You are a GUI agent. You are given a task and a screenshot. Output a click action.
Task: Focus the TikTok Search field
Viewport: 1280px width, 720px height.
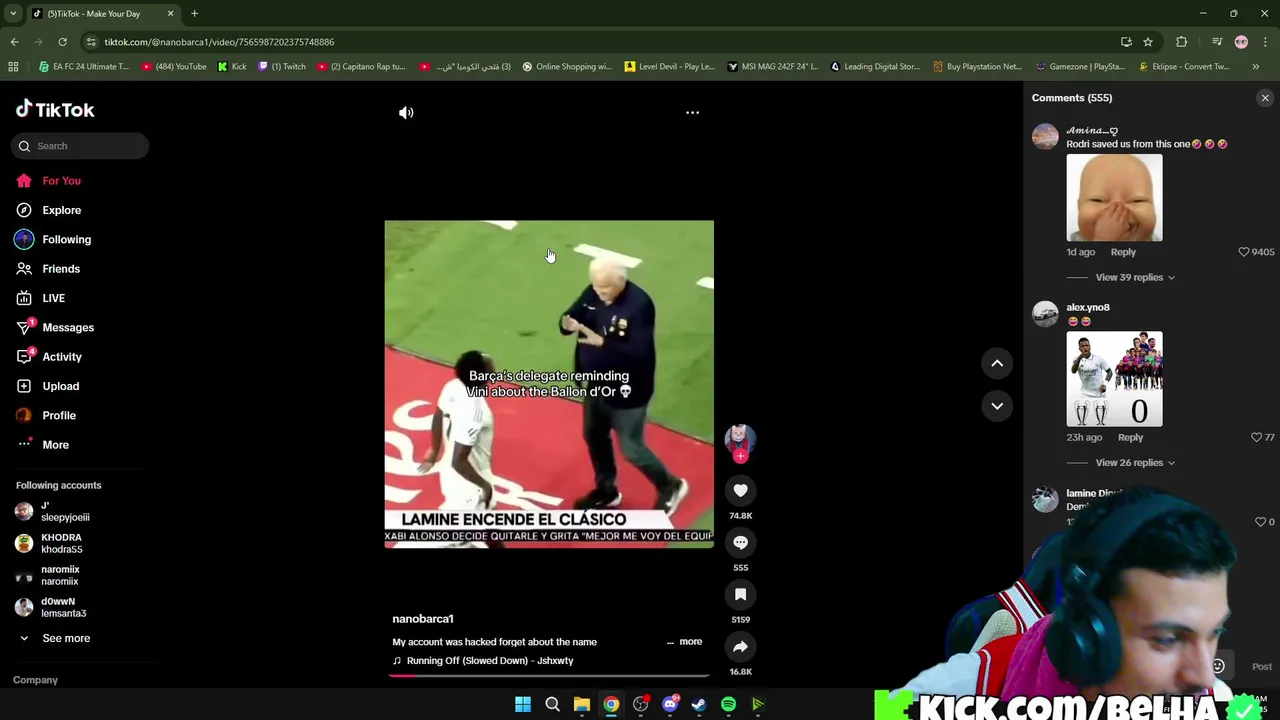coord(80,146)
